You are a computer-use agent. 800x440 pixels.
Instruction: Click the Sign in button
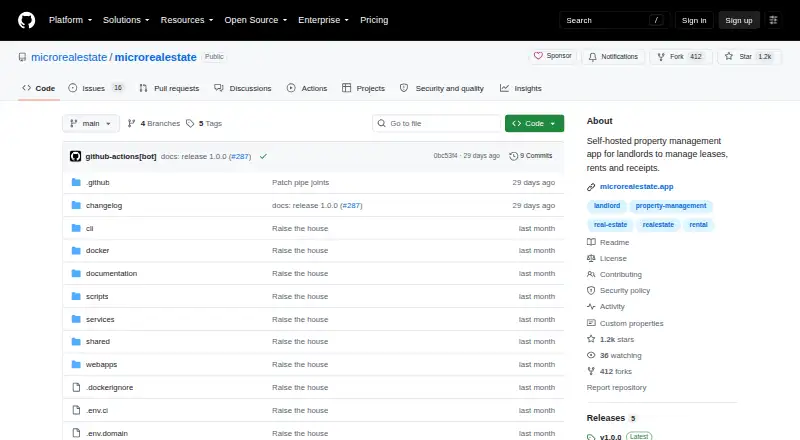coord(694,20)
